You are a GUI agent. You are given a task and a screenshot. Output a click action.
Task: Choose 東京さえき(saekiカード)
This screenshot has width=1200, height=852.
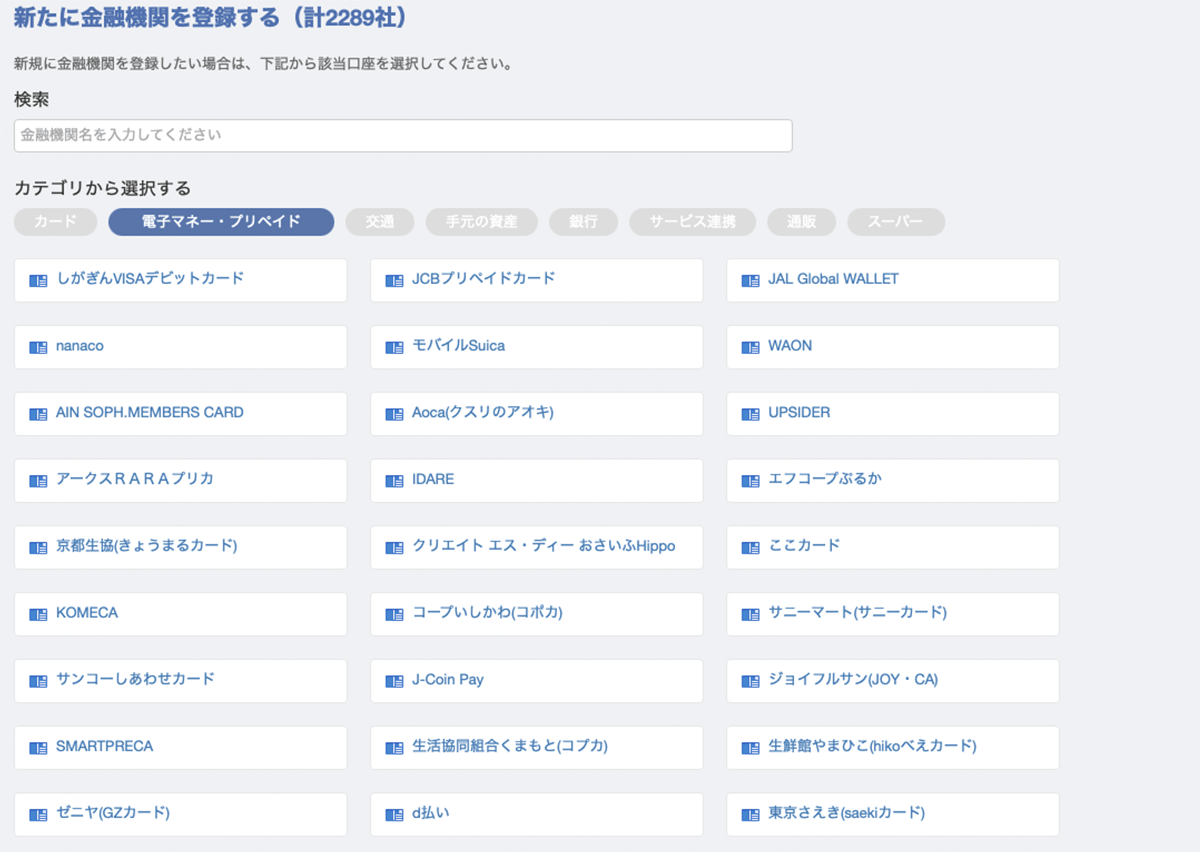pyautogui.click(x=893, y=814)
